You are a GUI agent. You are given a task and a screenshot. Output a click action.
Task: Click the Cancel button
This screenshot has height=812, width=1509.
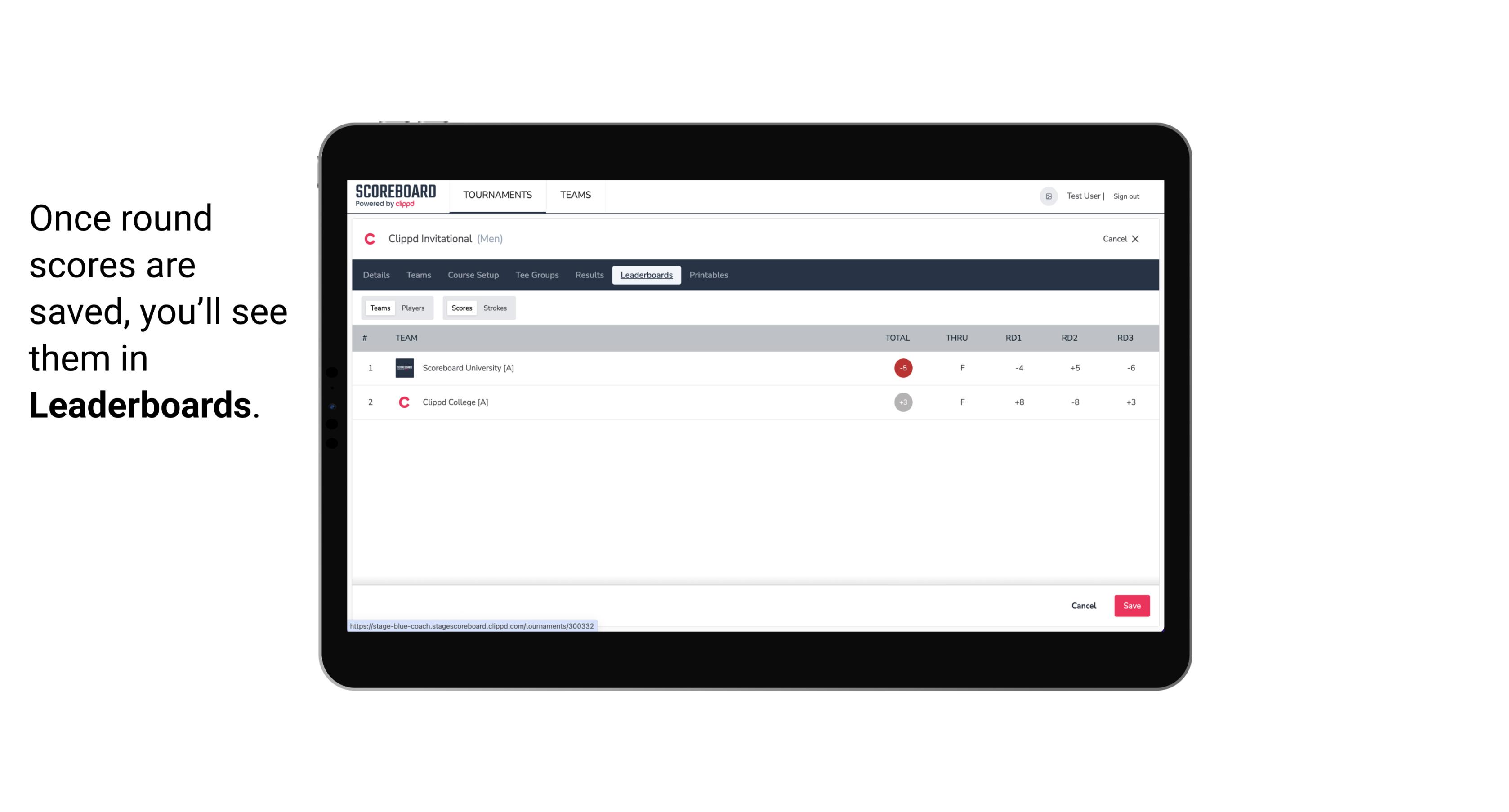(x=1083, y=605)
